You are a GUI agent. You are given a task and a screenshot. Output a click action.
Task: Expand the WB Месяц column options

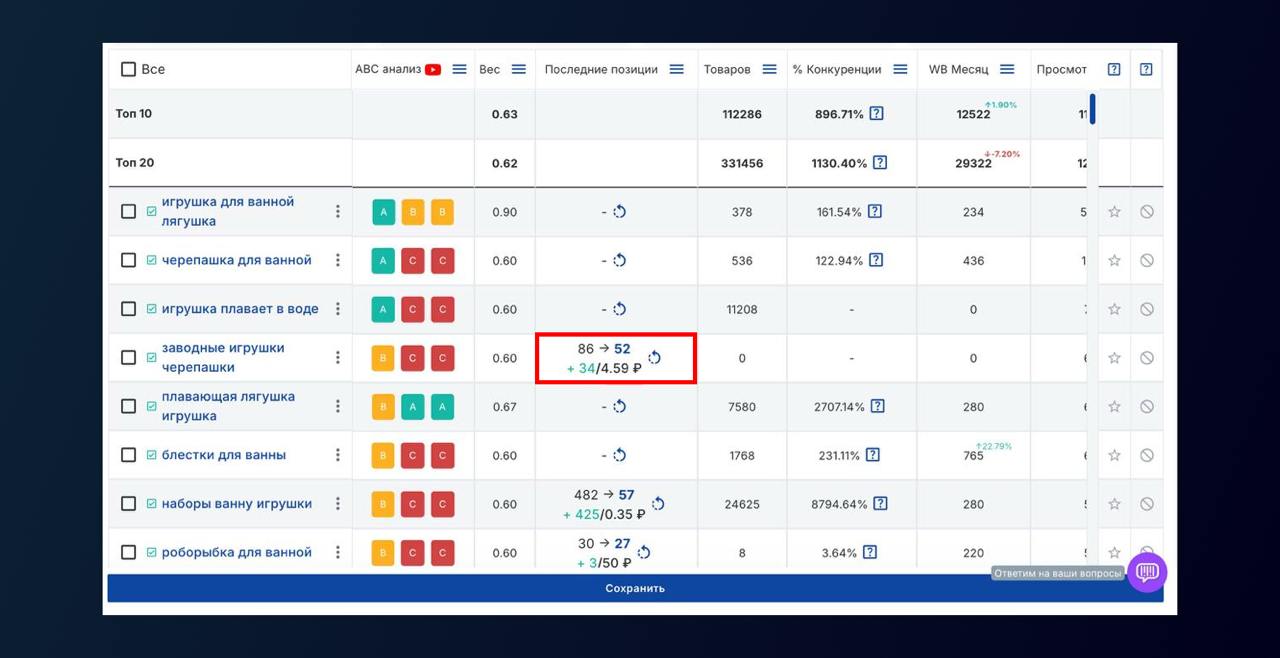pyautogui.click(x=1007, y=70)
